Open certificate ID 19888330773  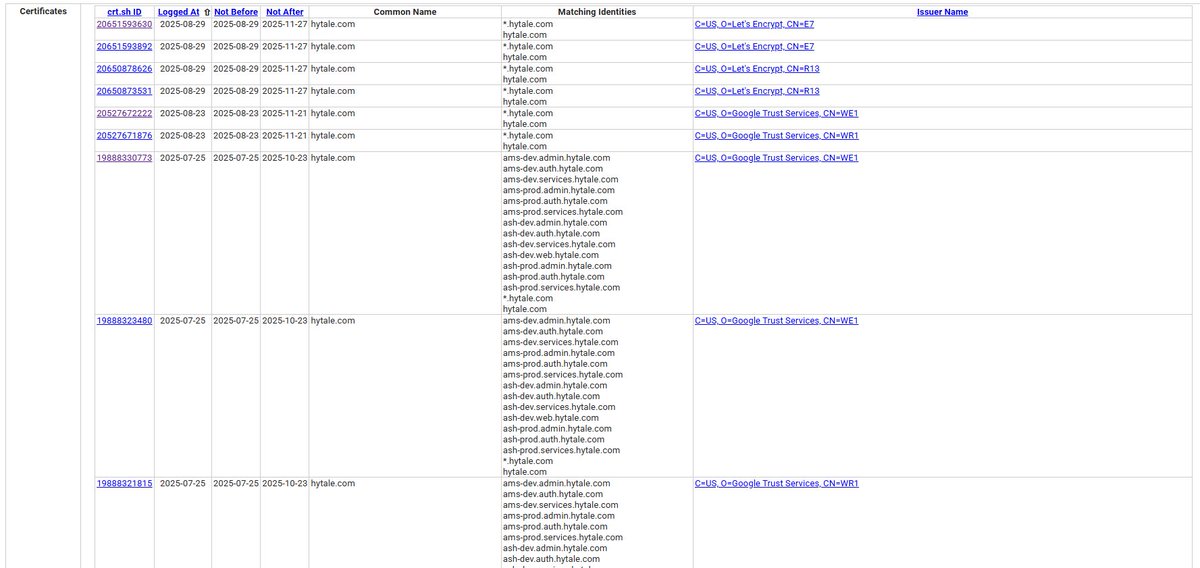click(124, 158)
